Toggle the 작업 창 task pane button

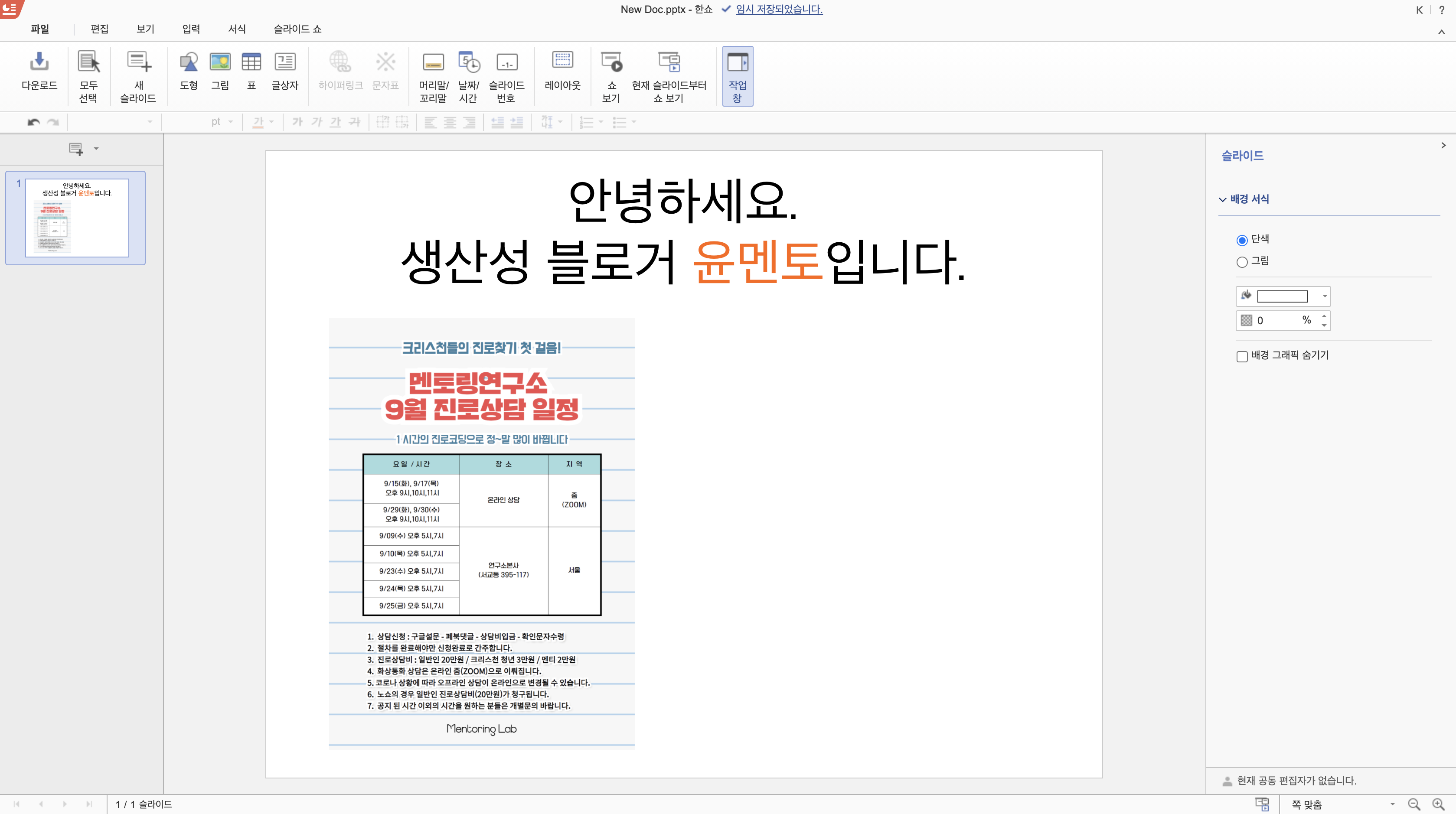738,75
